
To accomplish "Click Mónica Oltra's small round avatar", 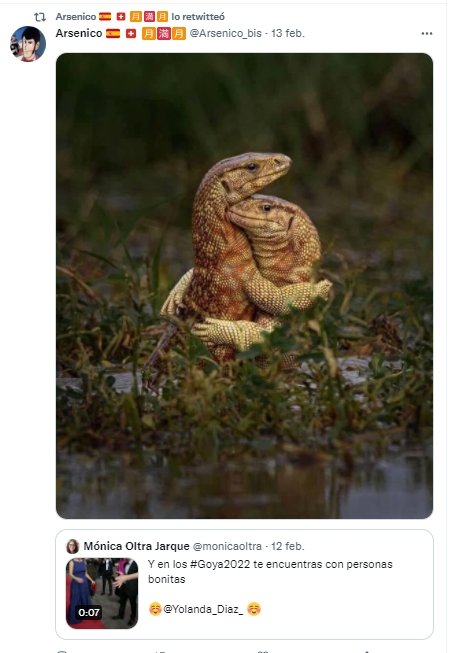I will [x=72, y=546].
